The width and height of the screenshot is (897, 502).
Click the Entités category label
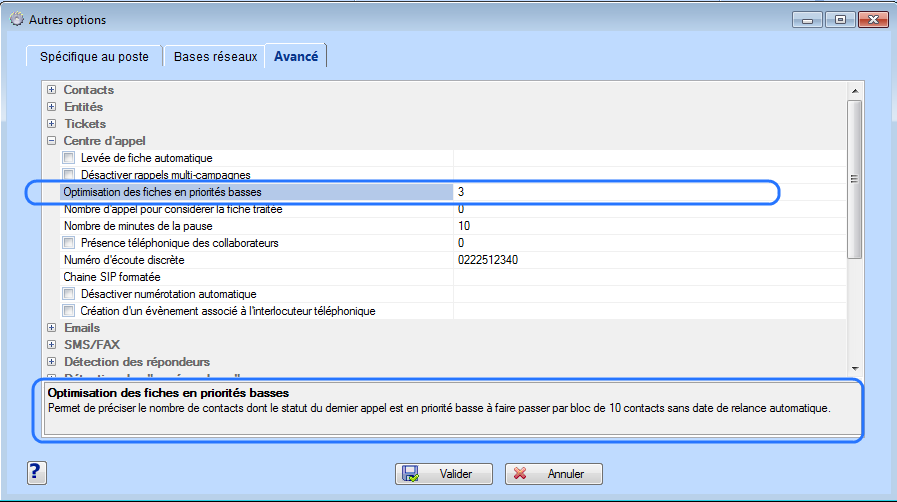(x=84, y=107)
